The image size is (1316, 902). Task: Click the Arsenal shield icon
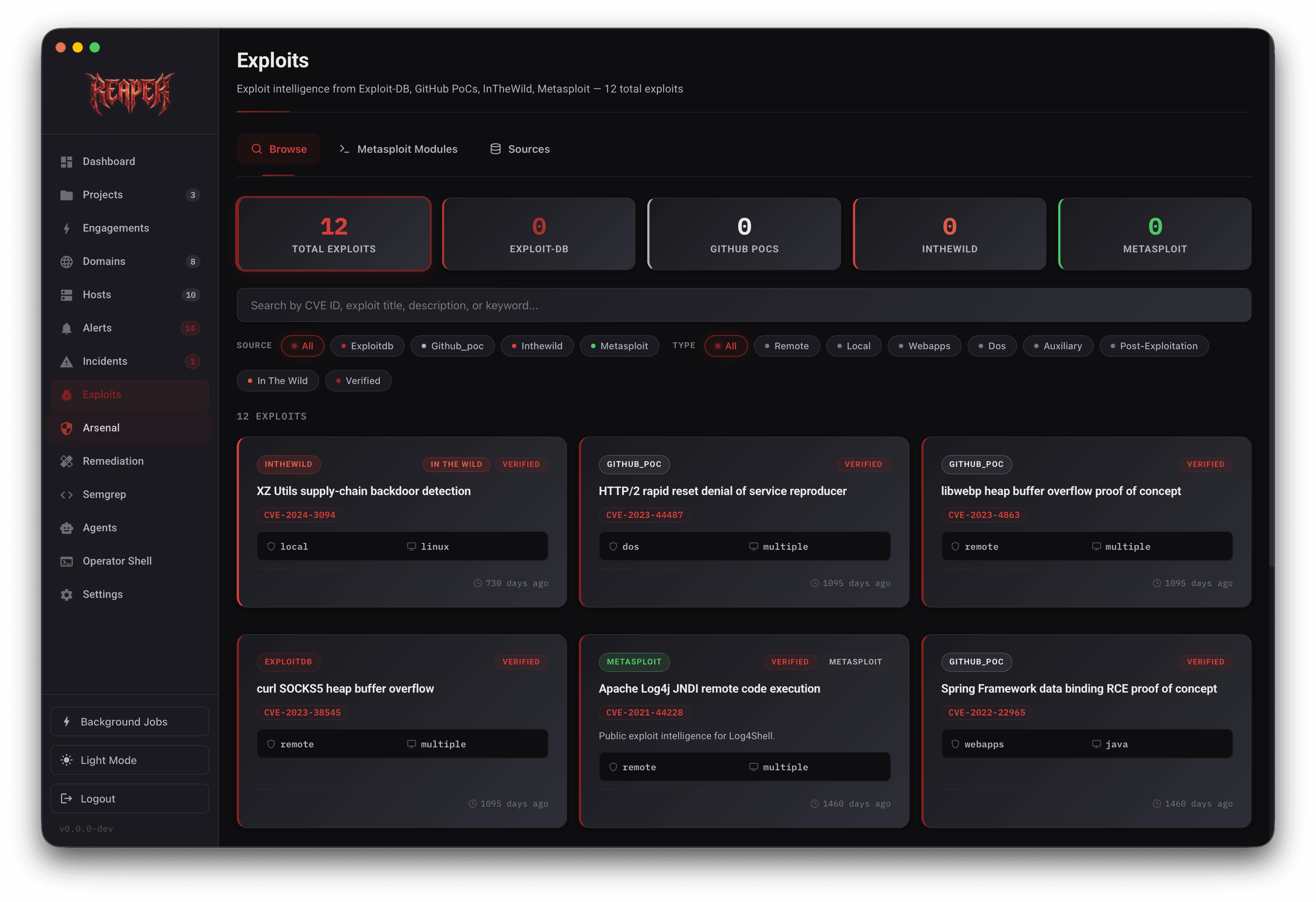pos(66,428)
